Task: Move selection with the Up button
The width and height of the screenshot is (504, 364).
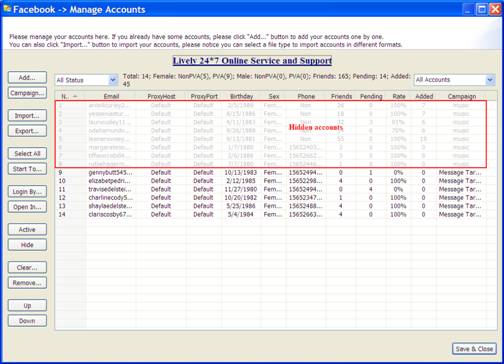Action: click(27, 306)
